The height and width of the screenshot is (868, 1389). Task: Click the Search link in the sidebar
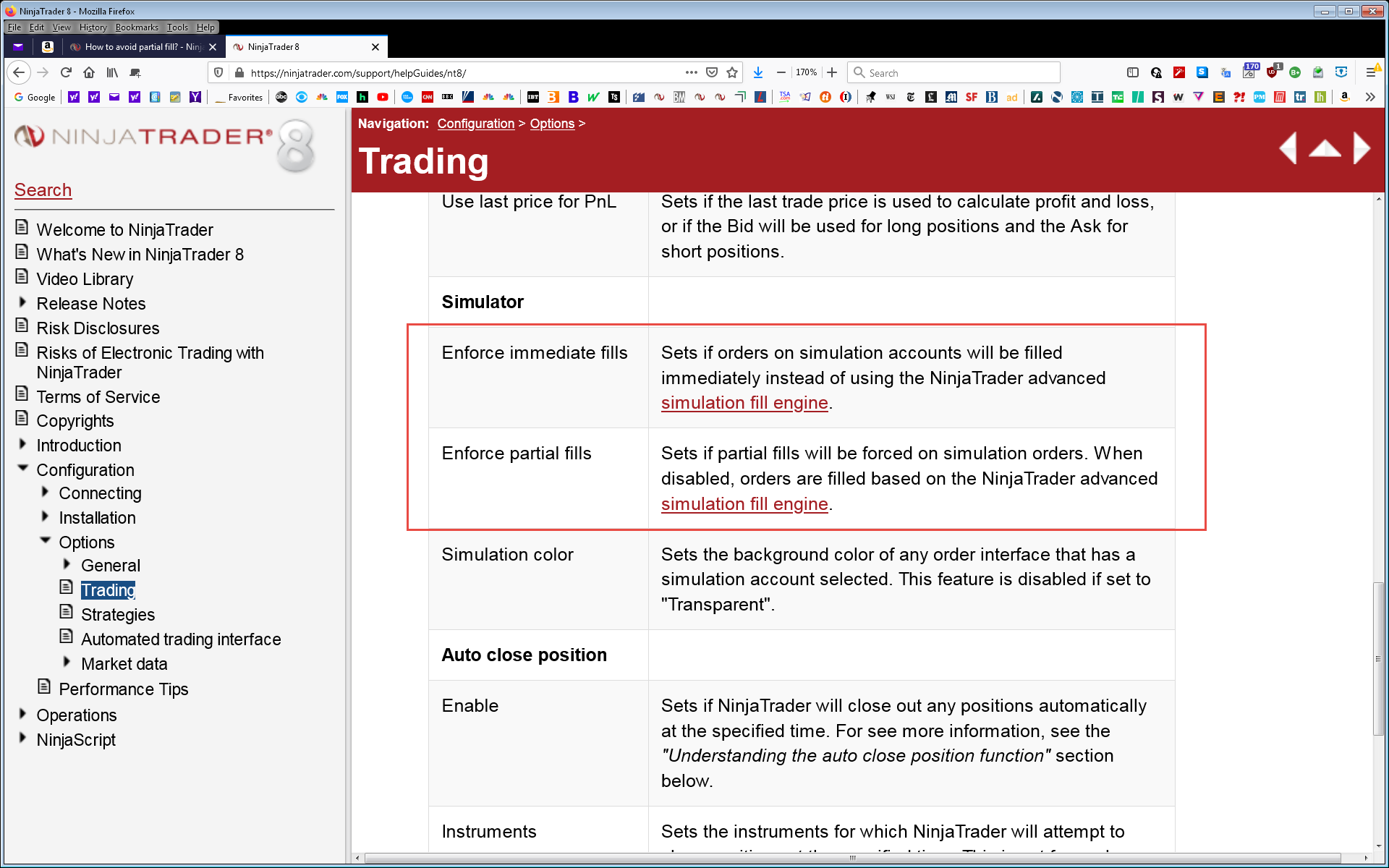(43, 190)
